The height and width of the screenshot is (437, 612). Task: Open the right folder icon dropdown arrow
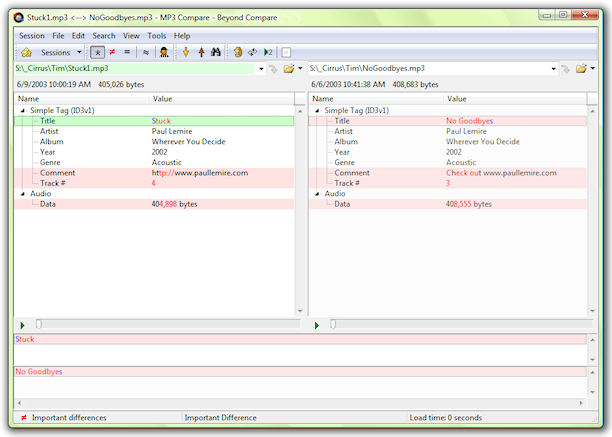592,68
